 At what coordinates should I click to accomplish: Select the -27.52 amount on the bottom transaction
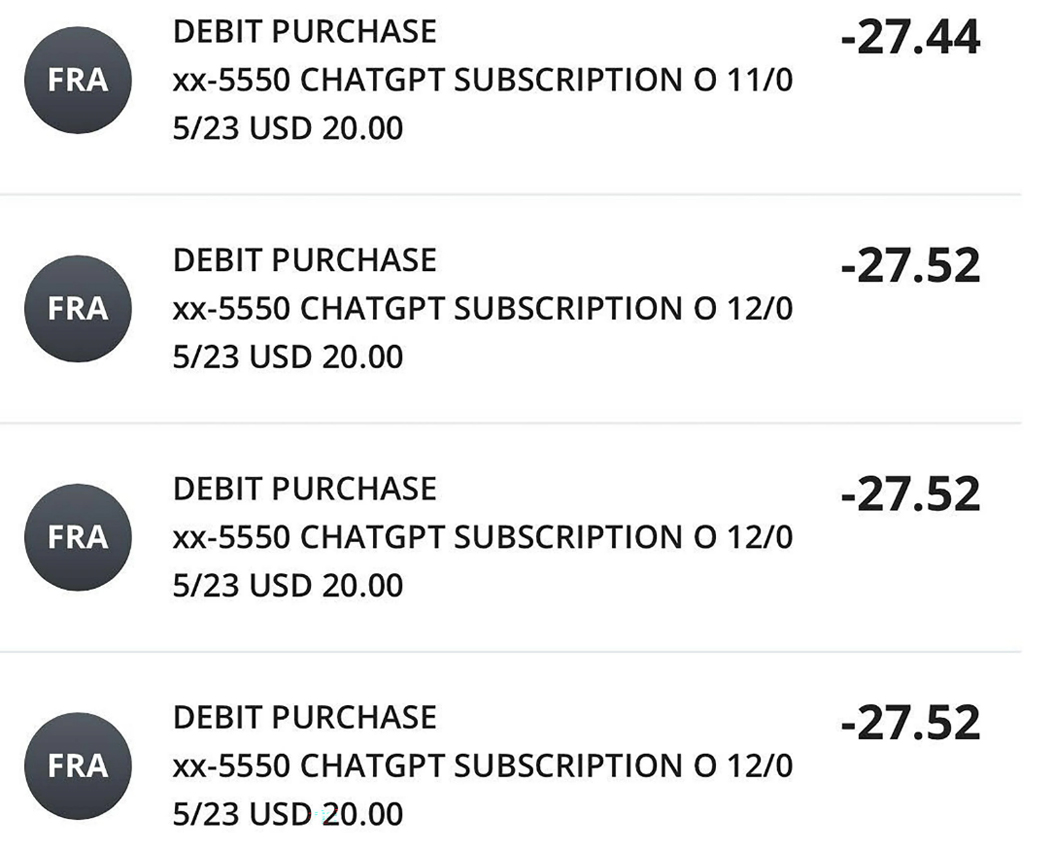[910, 724]
